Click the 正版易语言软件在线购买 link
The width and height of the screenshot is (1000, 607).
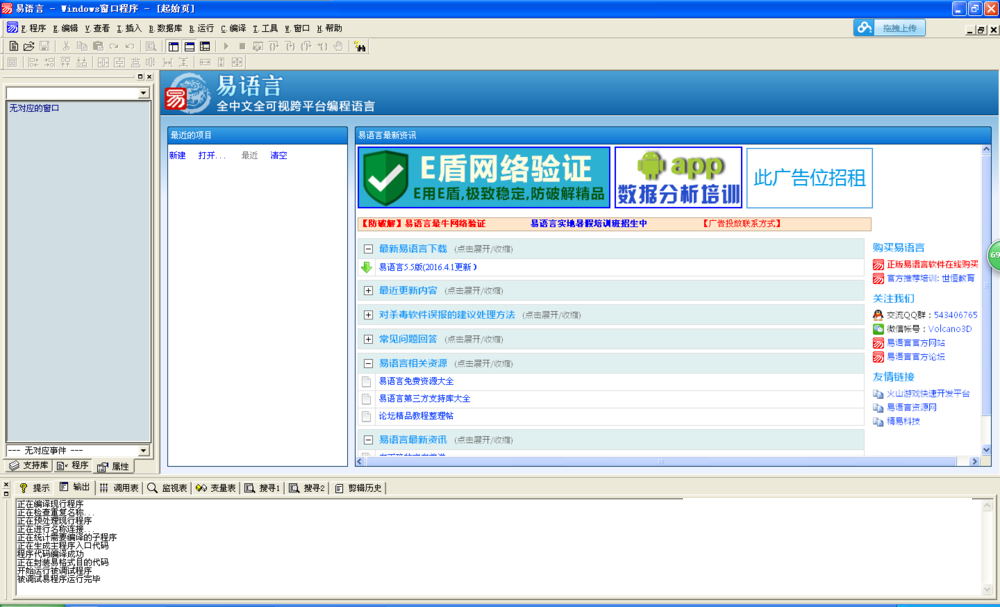[x=932, y=264]
